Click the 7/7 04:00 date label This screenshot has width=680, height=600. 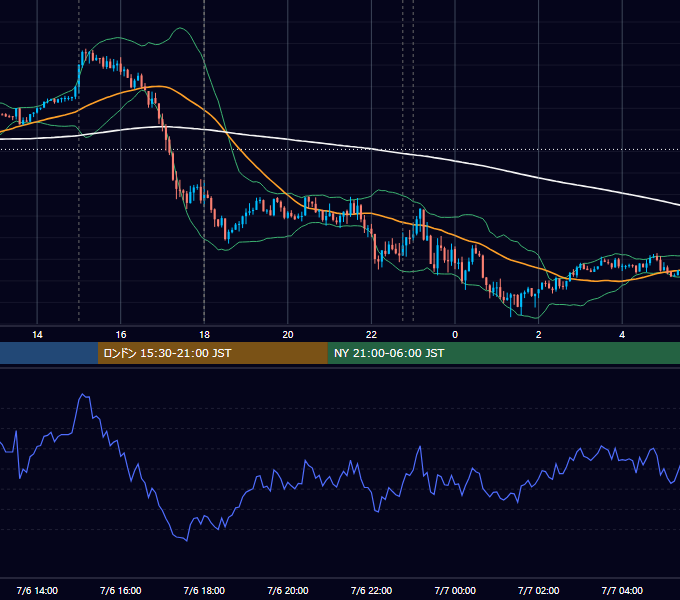622,590
